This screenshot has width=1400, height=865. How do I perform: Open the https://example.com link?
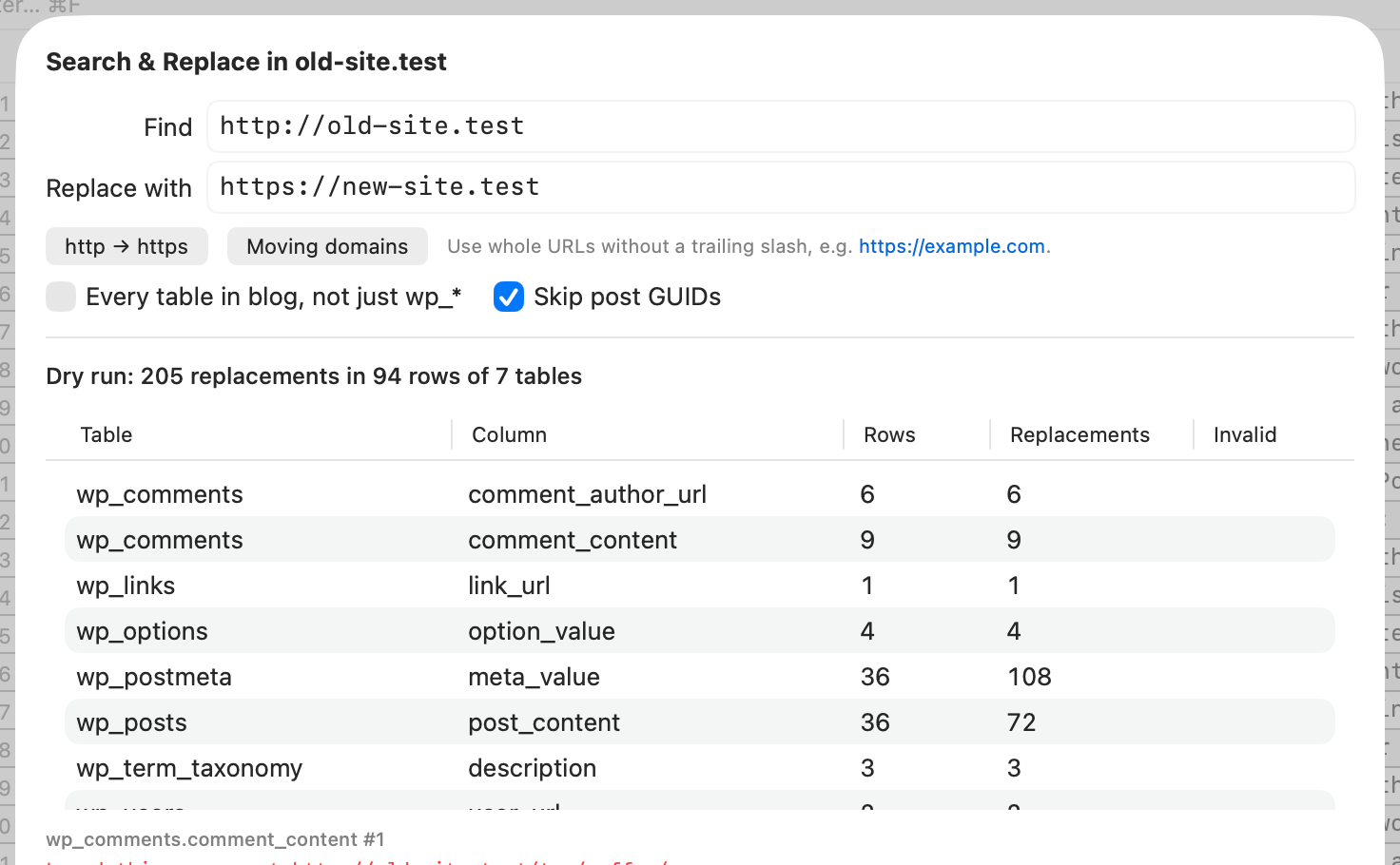point(952,246)
